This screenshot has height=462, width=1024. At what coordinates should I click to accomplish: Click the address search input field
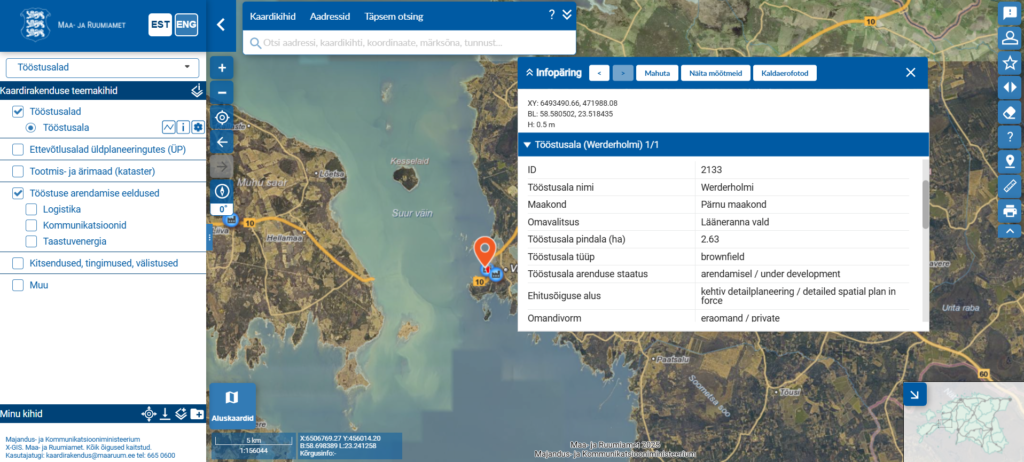point(410,43)
